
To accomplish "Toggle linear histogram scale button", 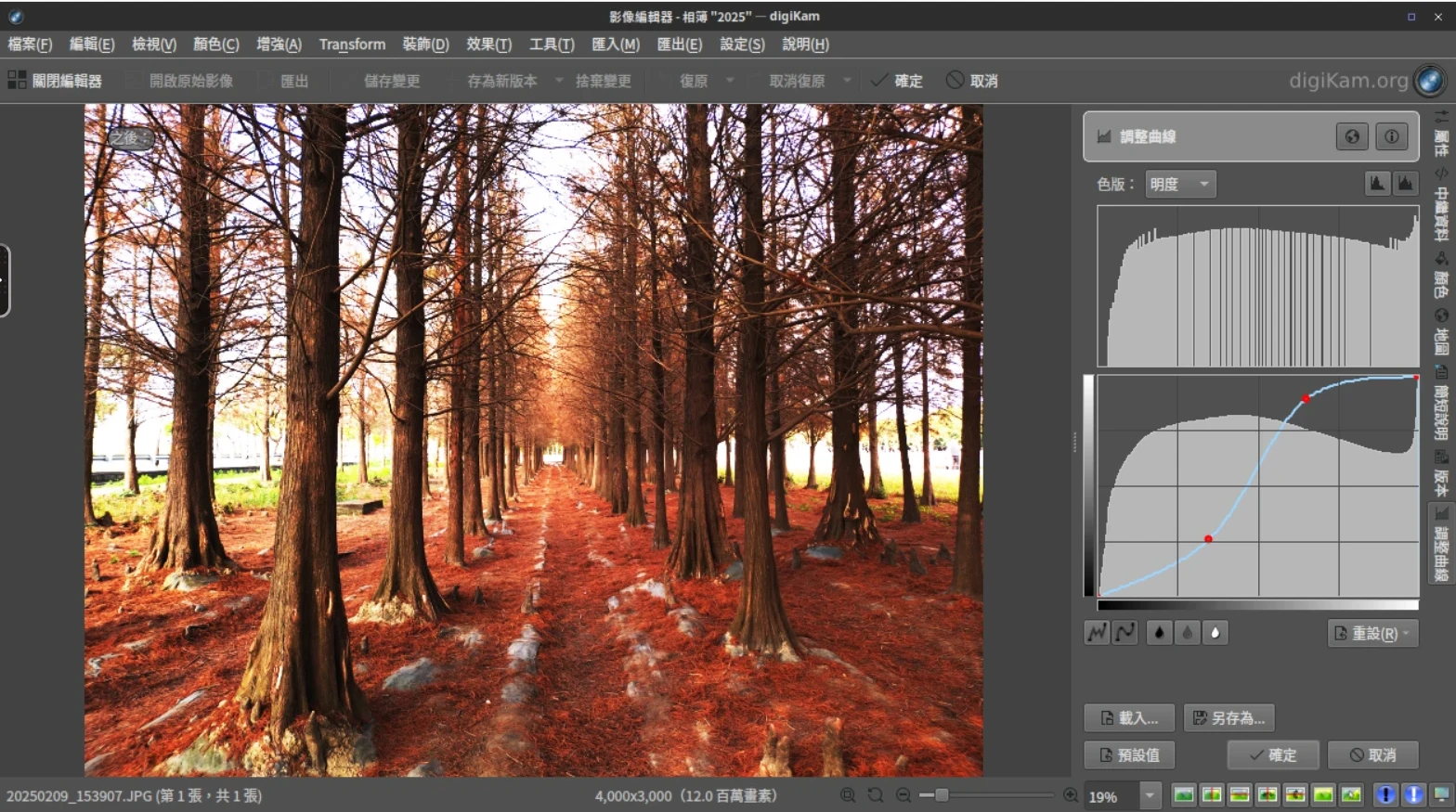I will tap(1377, 184).
